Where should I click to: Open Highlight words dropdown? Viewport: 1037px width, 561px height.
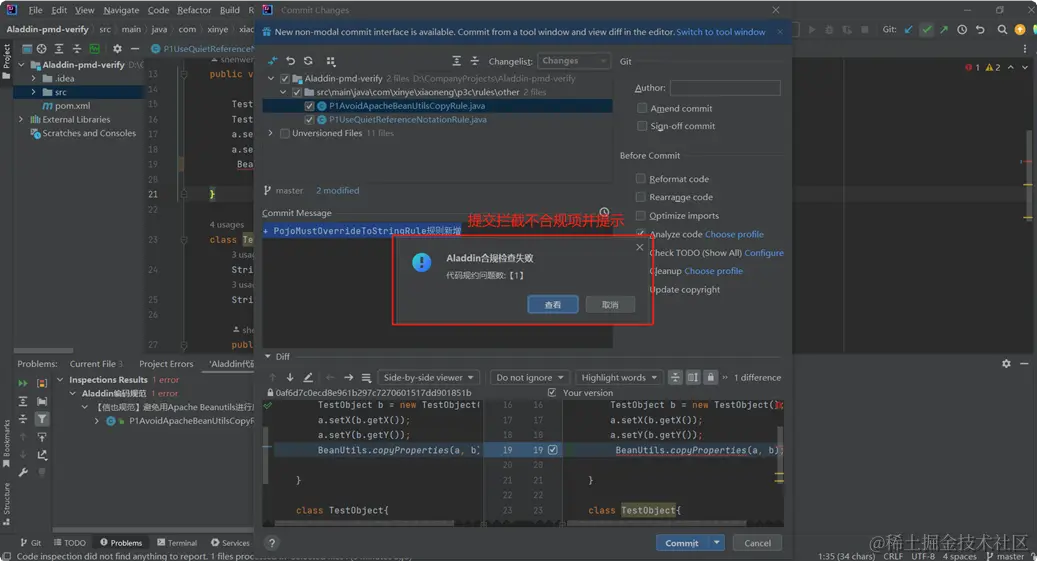(x=618, y=377)
